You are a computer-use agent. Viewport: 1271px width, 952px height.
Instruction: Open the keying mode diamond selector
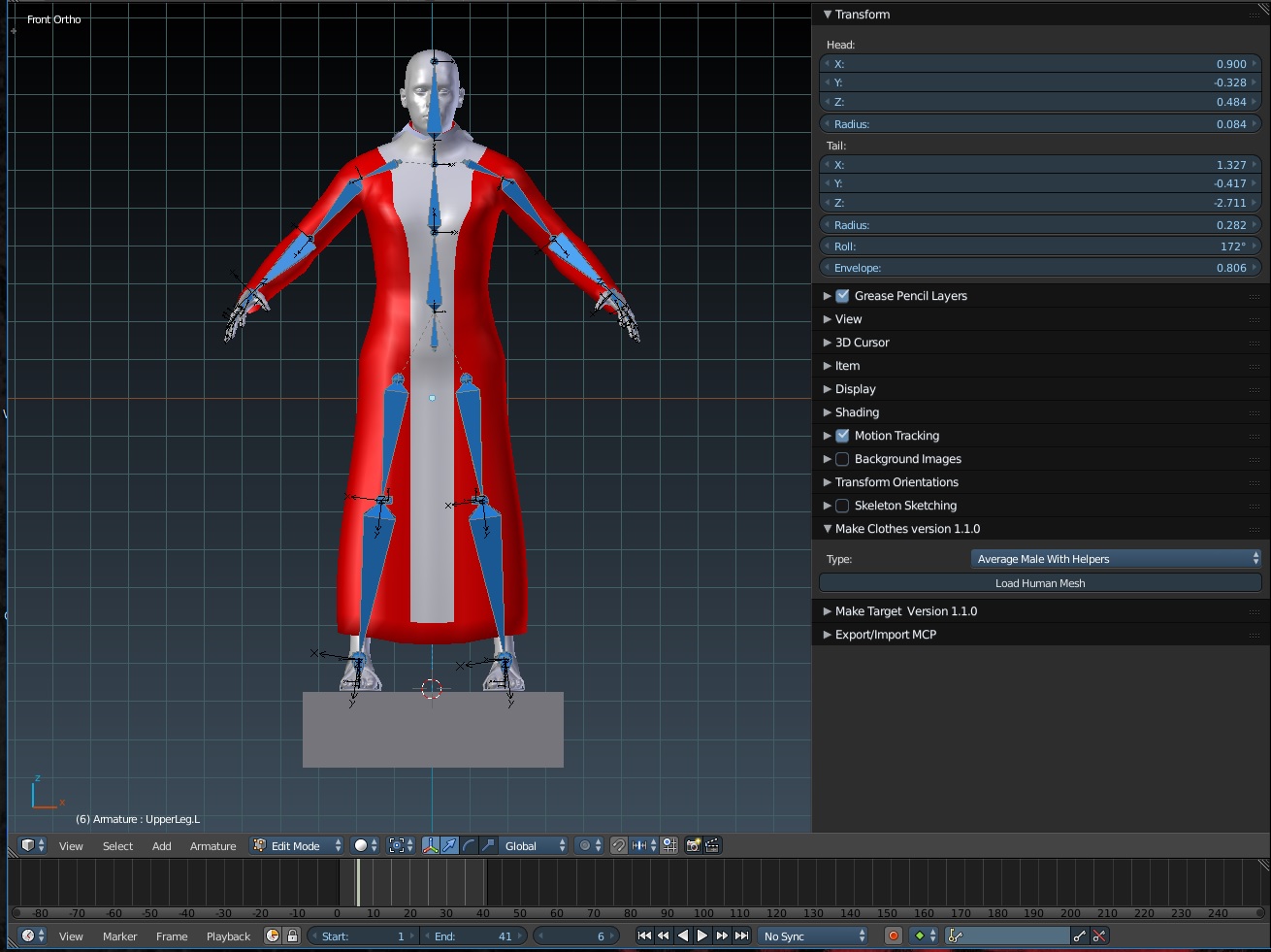coord(926,936)
